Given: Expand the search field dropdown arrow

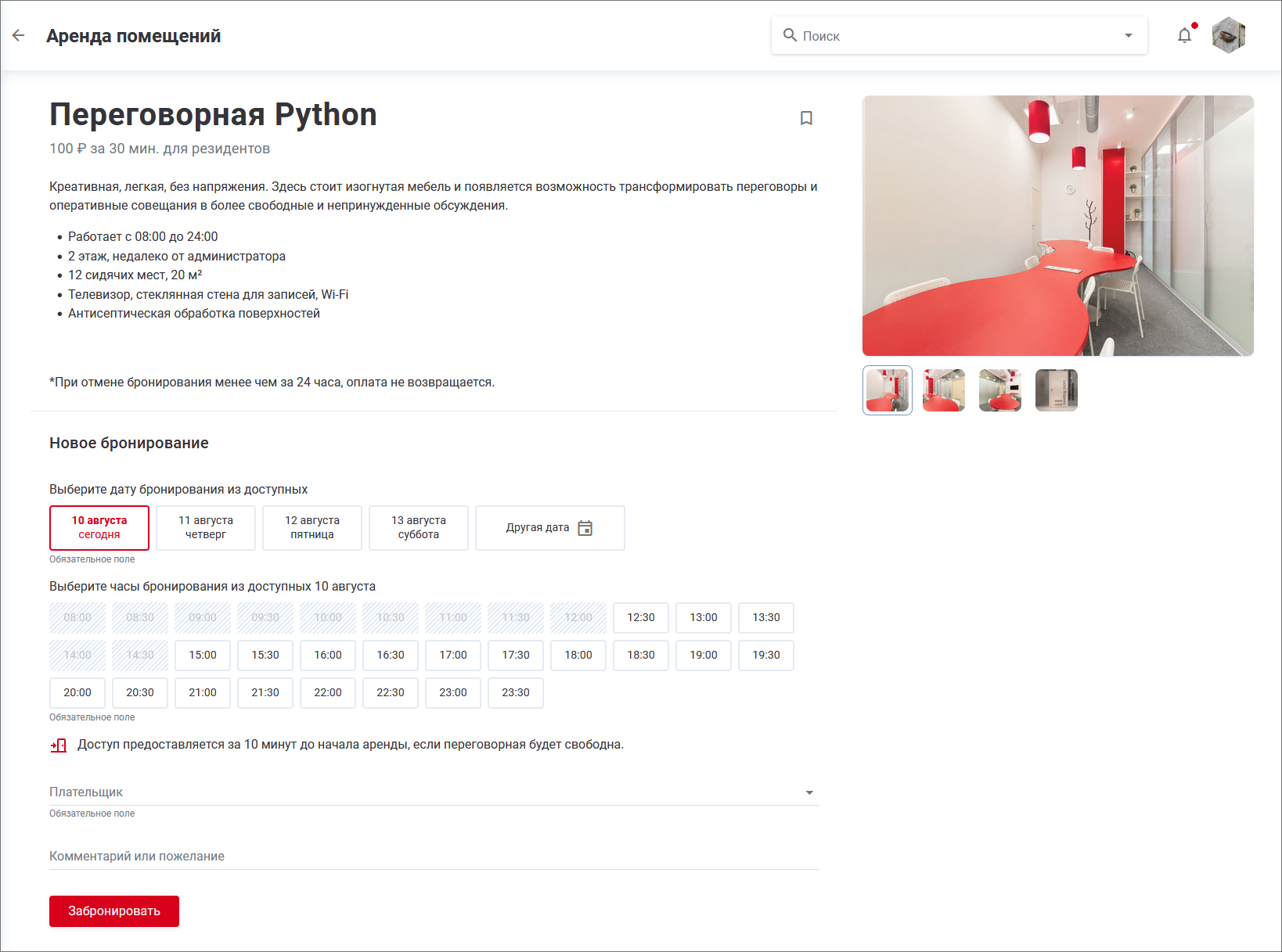Looking at the screenshot, I should click(1128, 35).
